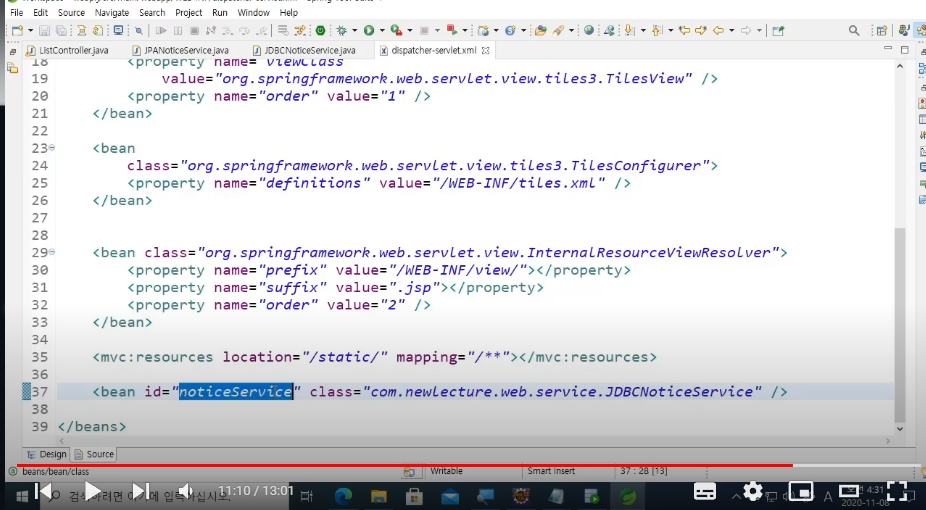The height and width of the screenshot is (510, 926).
Task: Open File Explorer from taskbar
Action: (x=379, y=496)
